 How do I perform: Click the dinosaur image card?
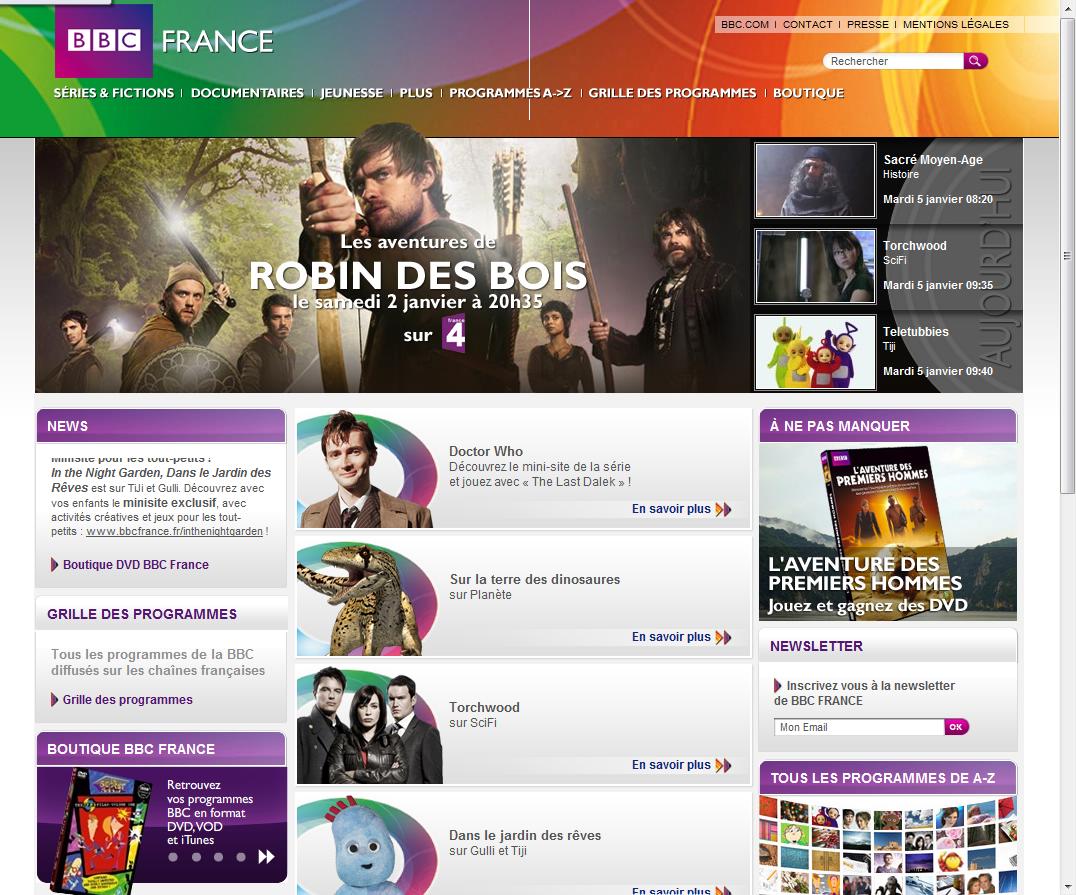366,598
